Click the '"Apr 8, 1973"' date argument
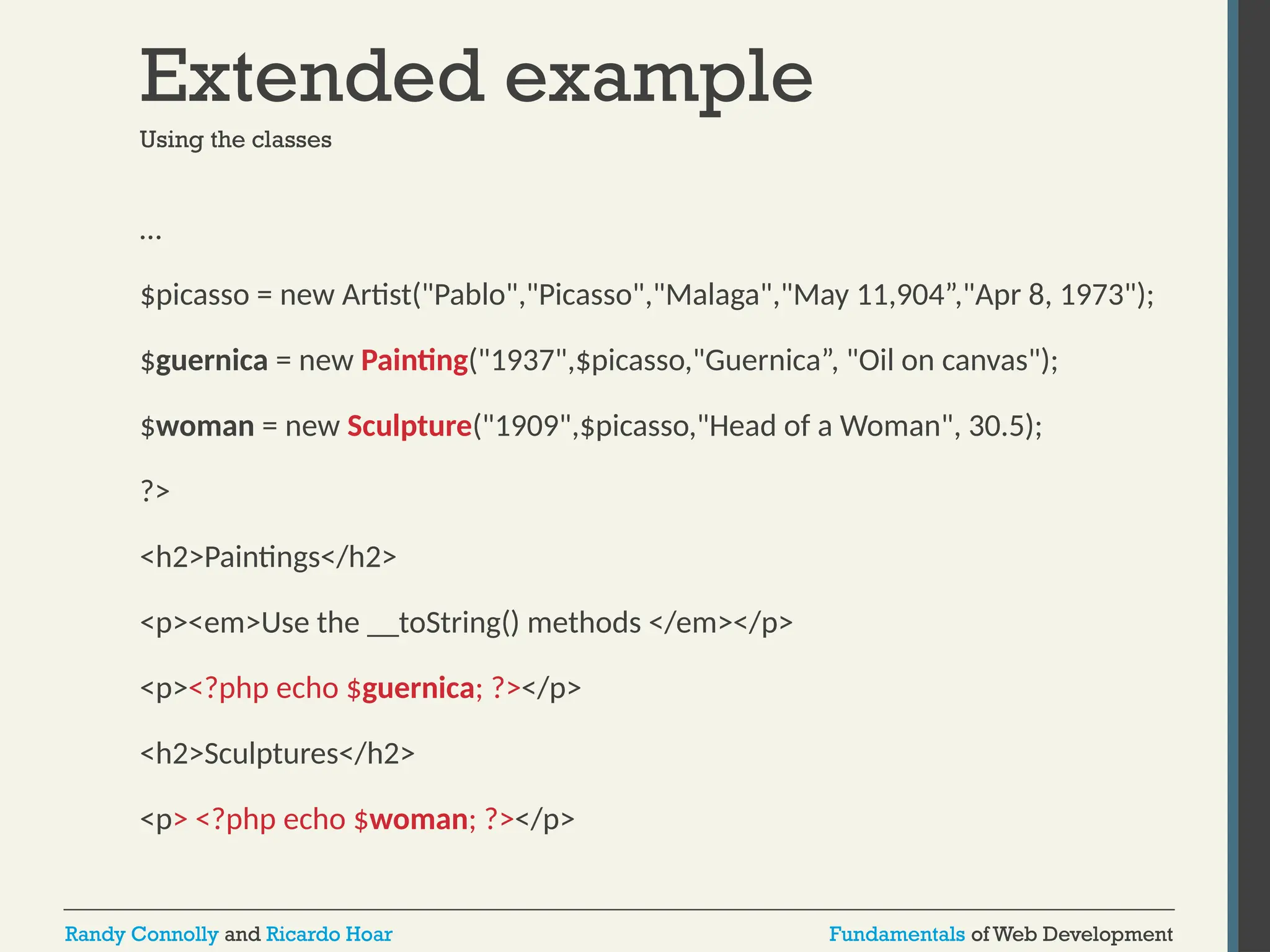Image resolution: width=1270 pixels, height=952 pixels. tap(1050, 294)
